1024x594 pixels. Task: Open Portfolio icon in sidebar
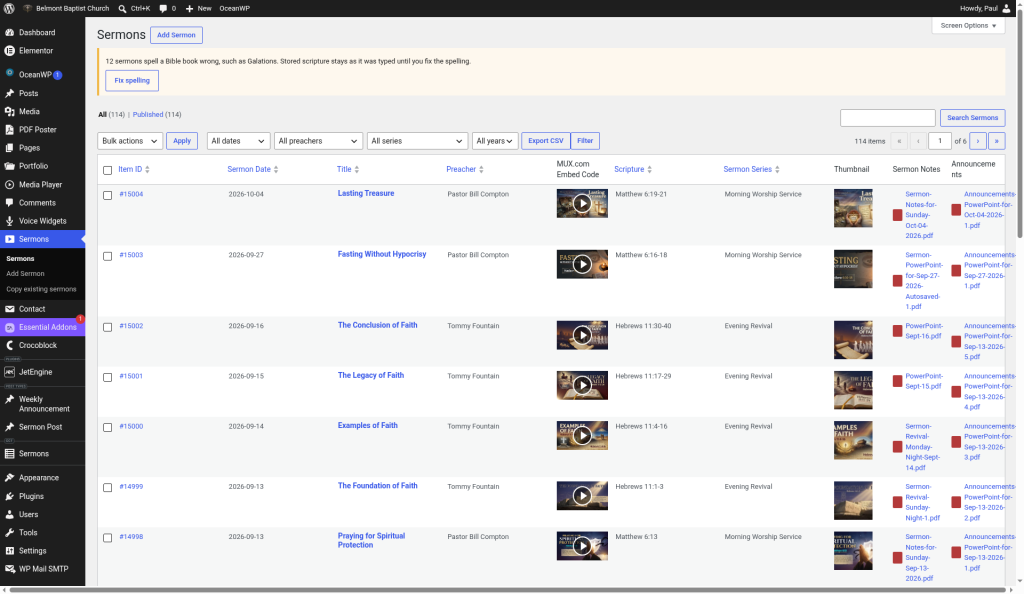(10, 166)
